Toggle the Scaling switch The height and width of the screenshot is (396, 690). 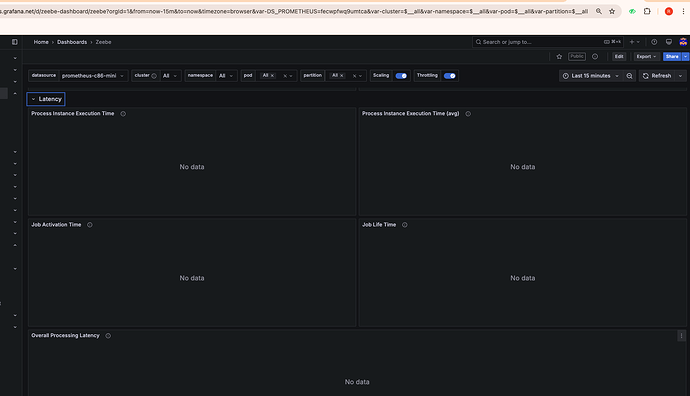pos(401,76)
